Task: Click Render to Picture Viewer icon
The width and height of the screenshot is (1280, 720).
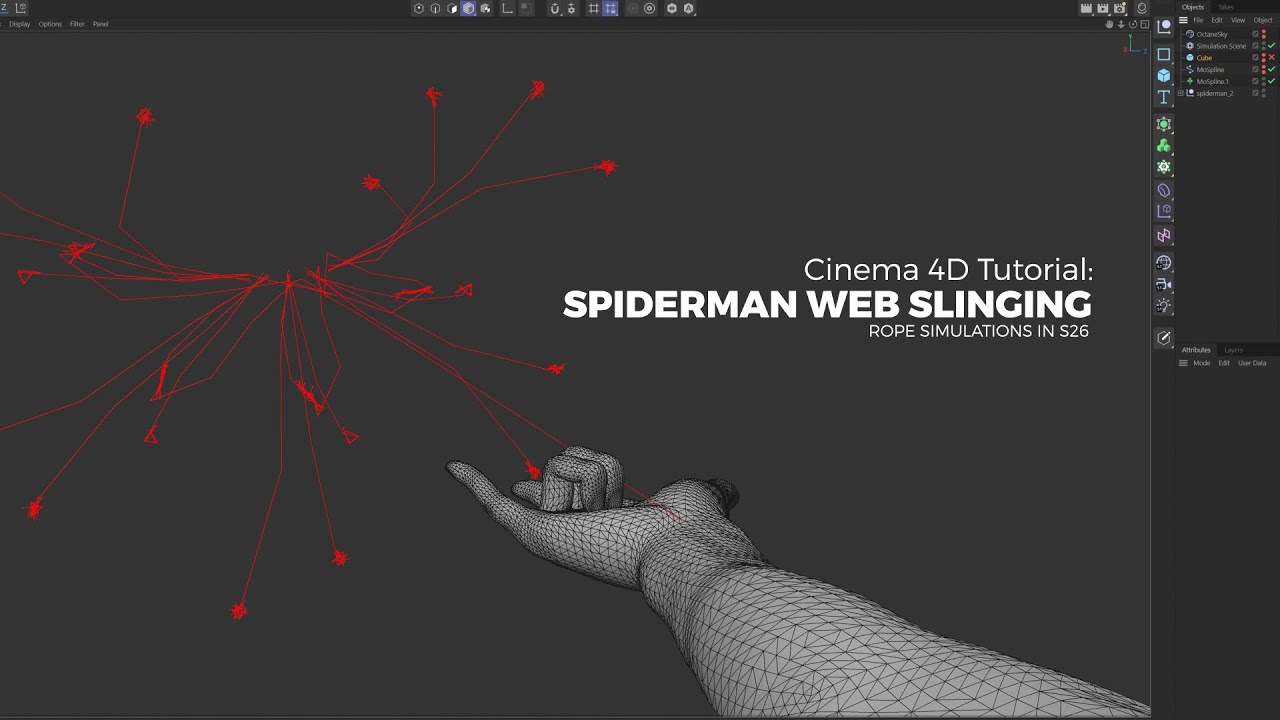Action: [x=1103, y=8]
